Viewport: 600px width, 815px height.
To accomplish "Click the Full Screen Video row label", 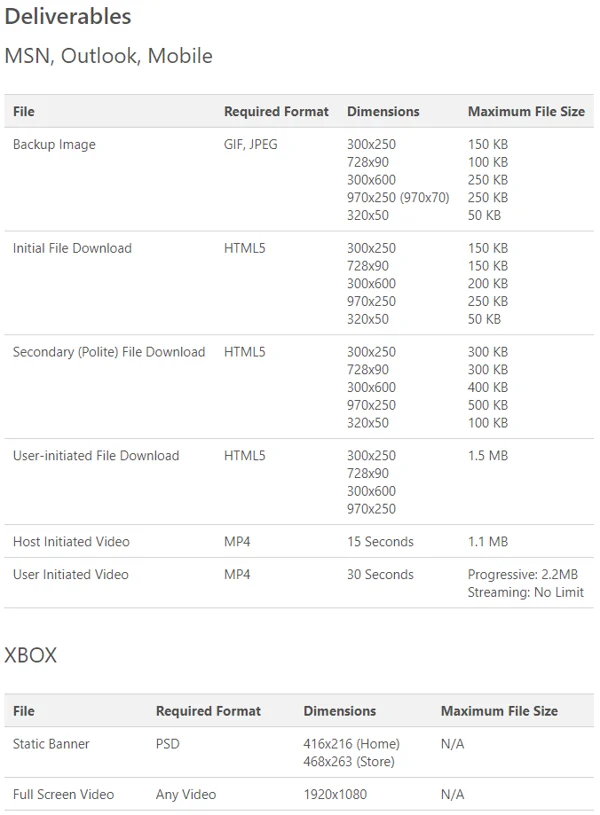I will 63,795.
